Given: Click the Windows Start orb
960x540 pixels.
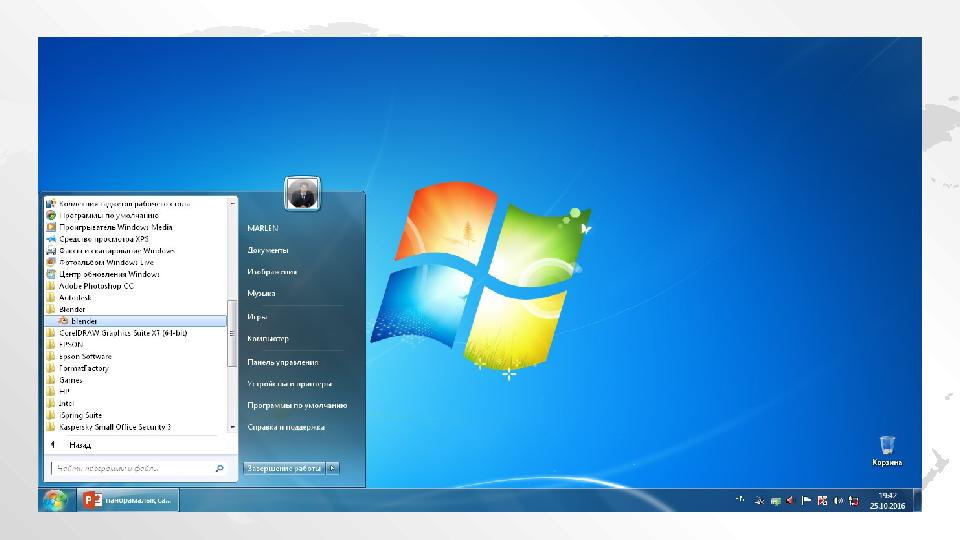Looking at the screenshot, I should pos(55,500).
